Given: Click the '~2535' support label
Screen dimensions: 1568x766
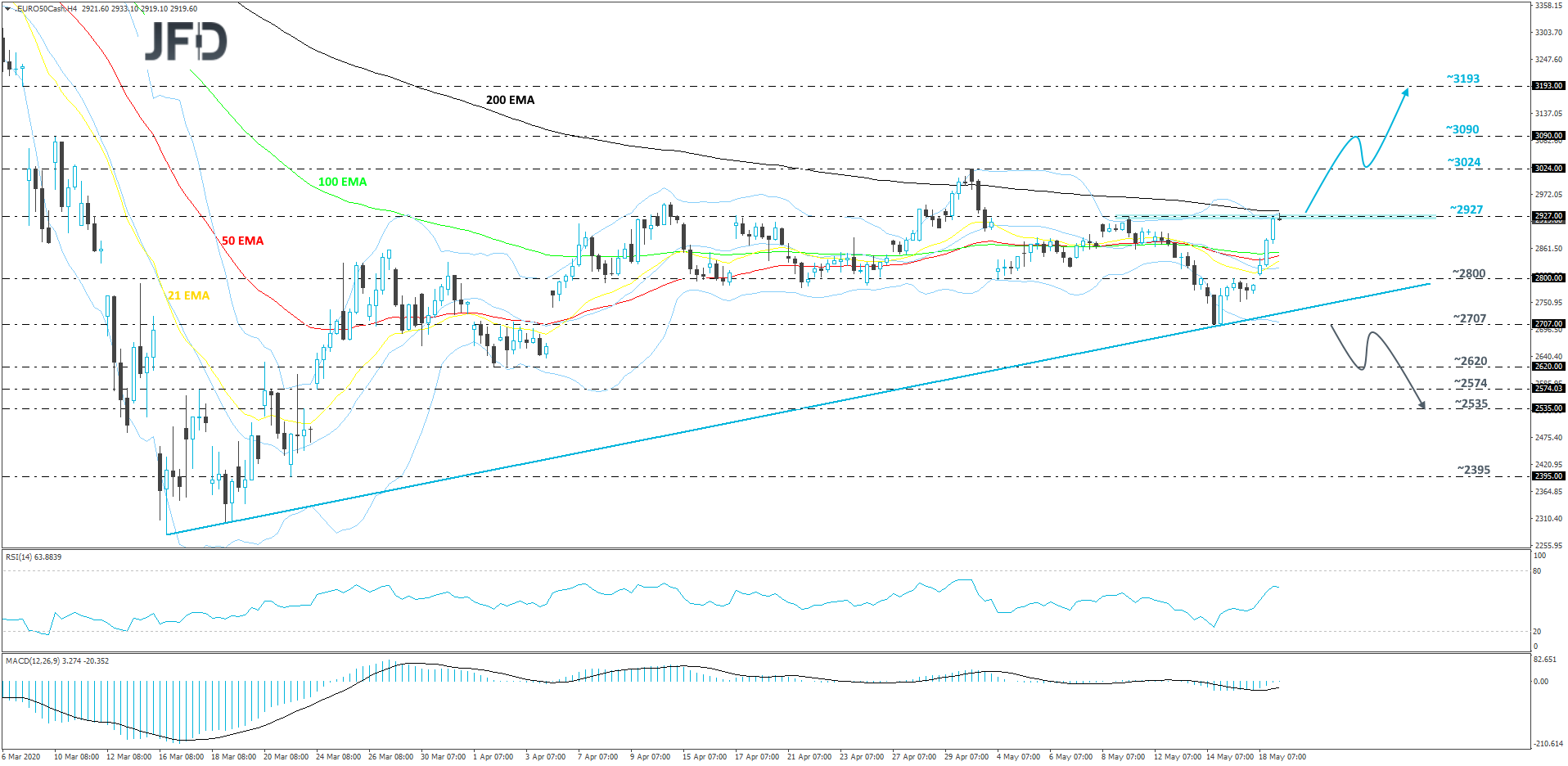Looking at the screenshot, I should tap(1471, 403).
